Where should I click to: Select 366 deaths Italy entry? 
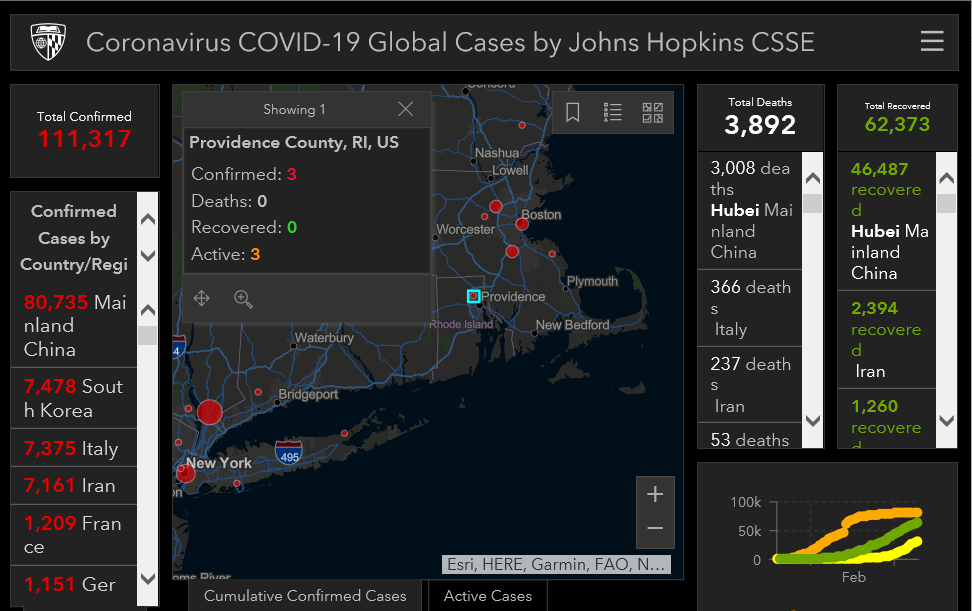(750, 308)
